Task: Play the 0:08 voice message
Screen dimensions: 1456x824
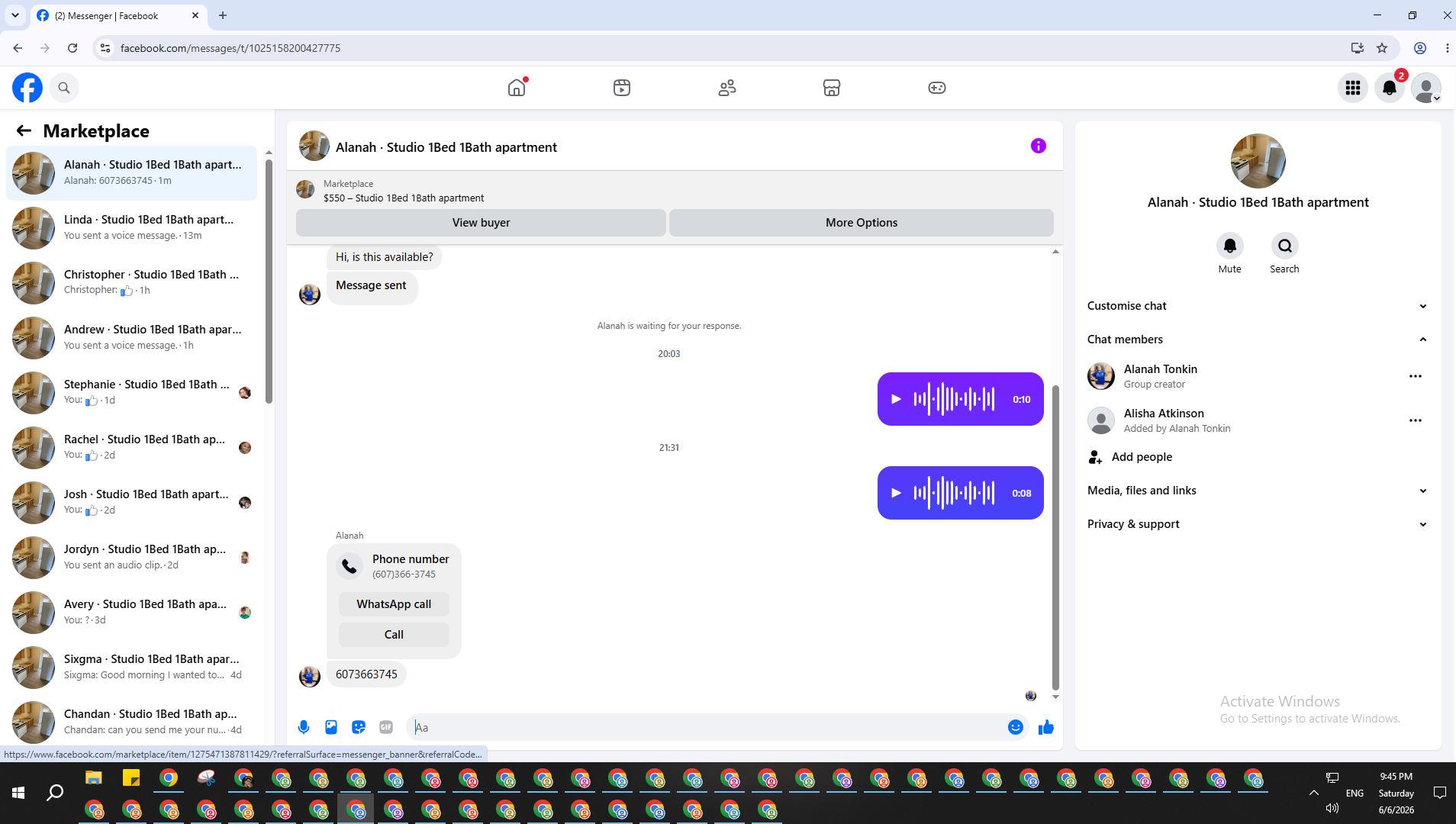Action: click(897, 493)
